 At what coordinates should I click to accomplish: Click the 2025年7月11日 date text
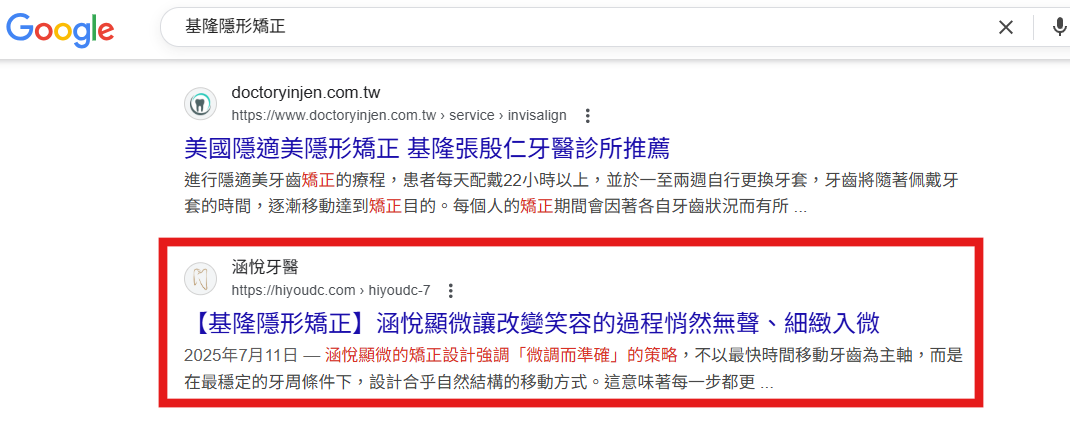pos(241,356)
